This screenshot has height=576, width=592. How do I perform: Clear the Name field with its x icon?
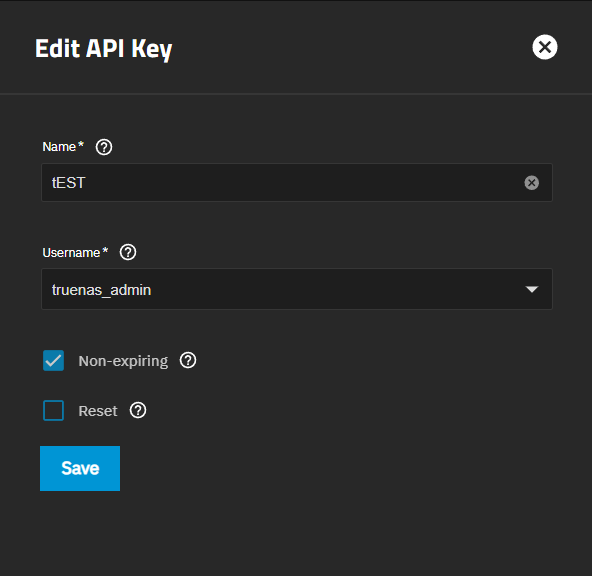tap(531, 183)
